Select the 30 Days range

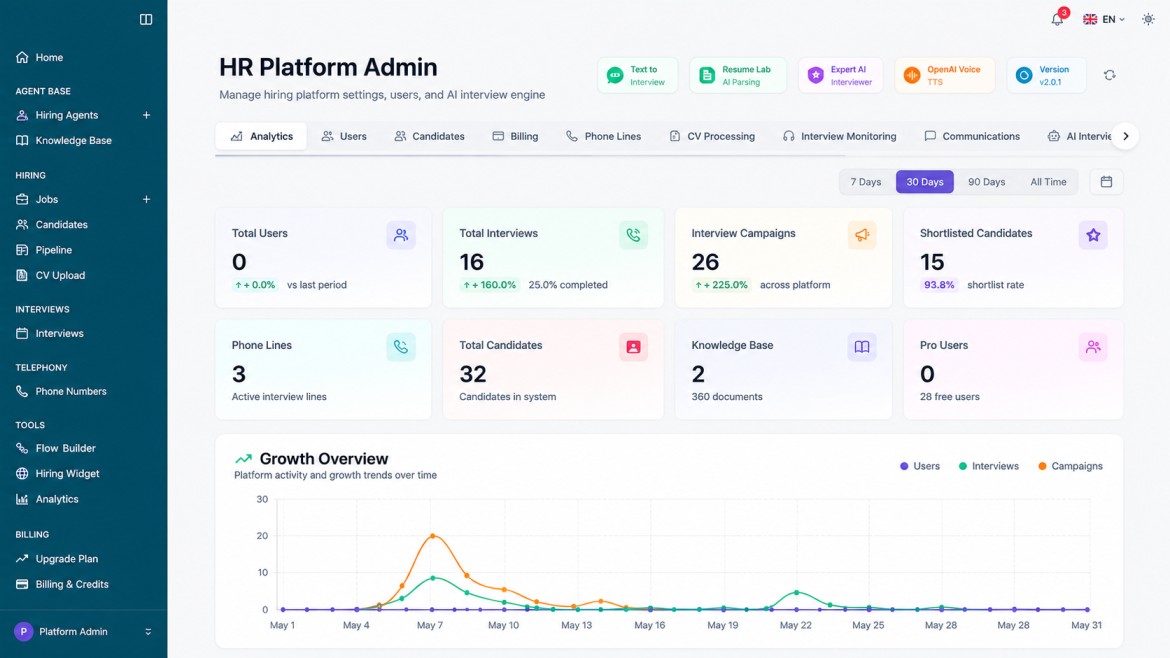tap(925, 182)
